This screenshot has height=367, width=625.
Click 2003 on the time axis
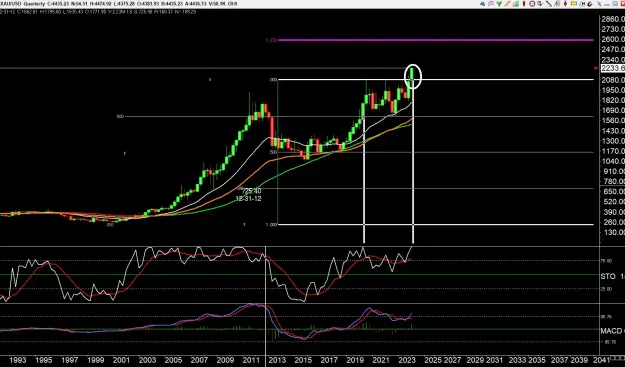point(147,360)
